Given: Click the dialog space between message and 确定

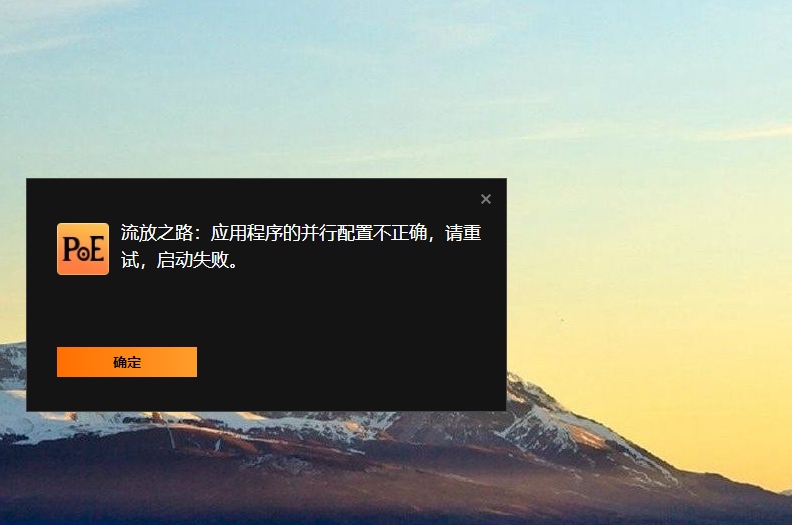Looking at the screenshot, I should tap(202, 308).
